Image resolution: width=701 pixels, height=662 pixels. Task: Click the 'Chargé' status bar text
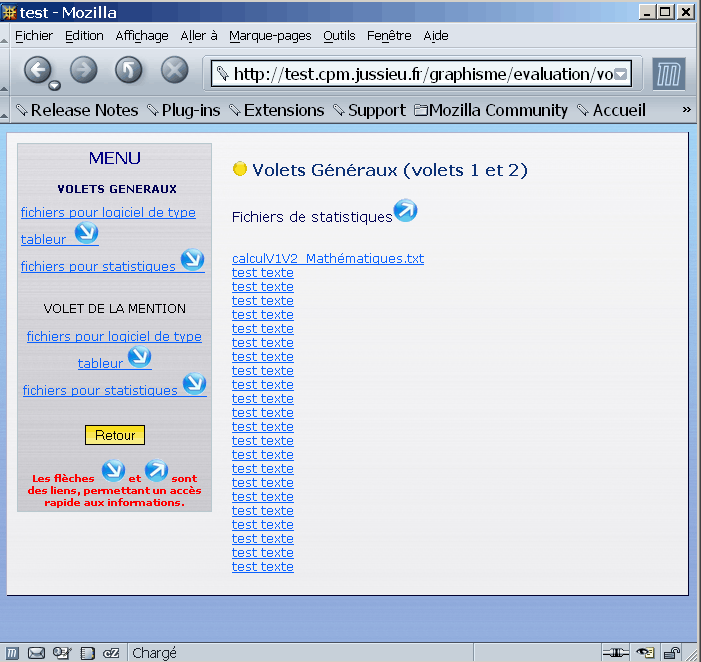pos(154,653)
